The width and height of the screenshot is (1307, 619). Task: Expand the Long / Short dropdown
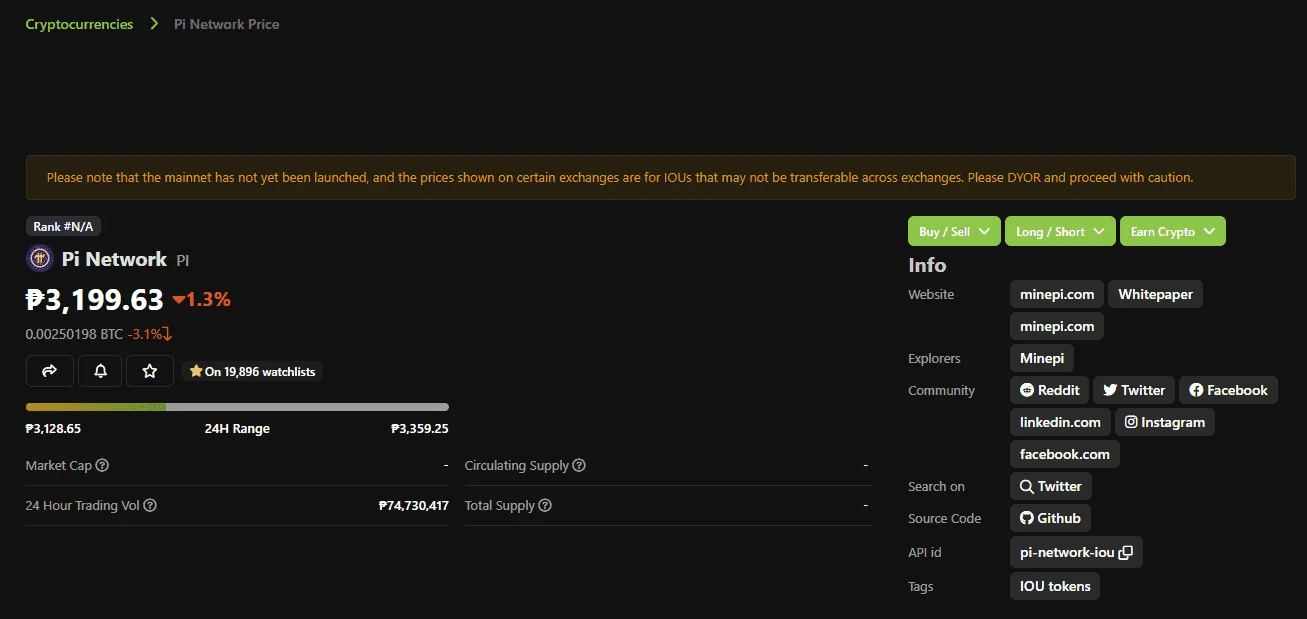(1060, 231)
